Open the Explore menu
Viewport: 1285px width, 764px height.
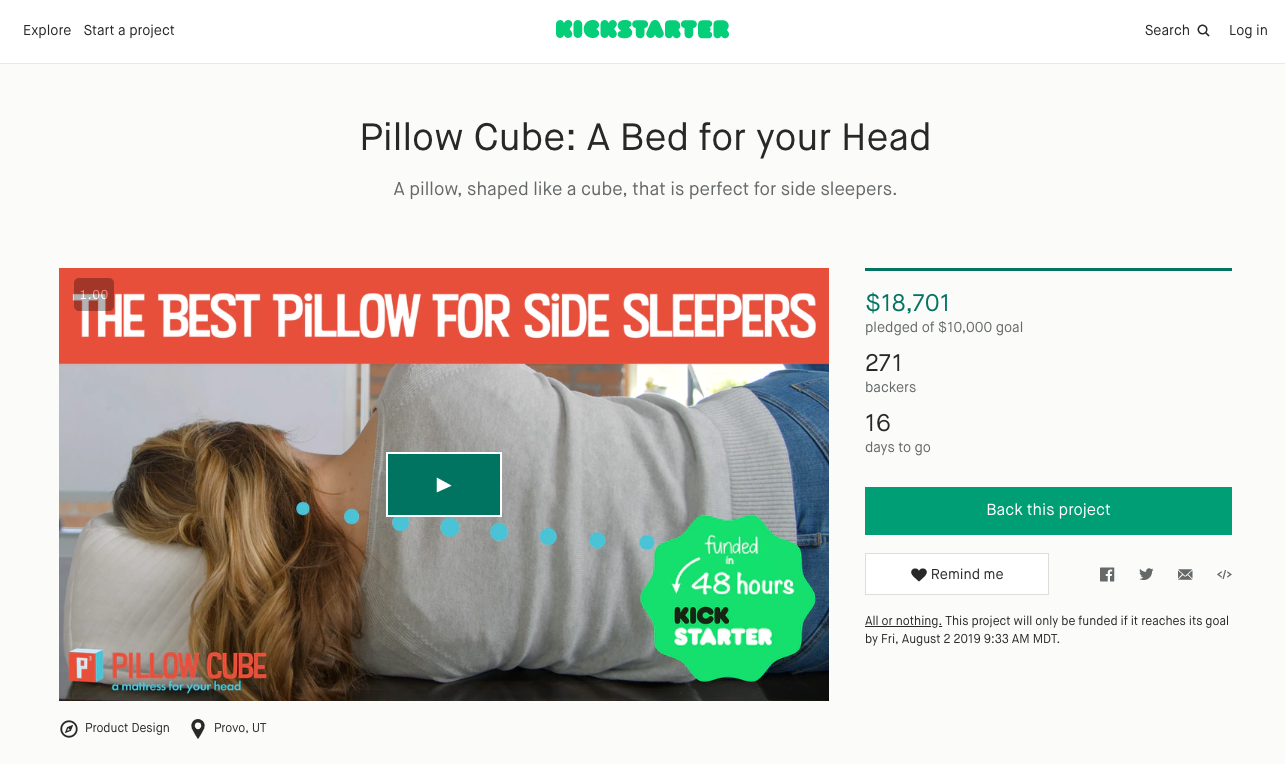click(x=47, y=30)
